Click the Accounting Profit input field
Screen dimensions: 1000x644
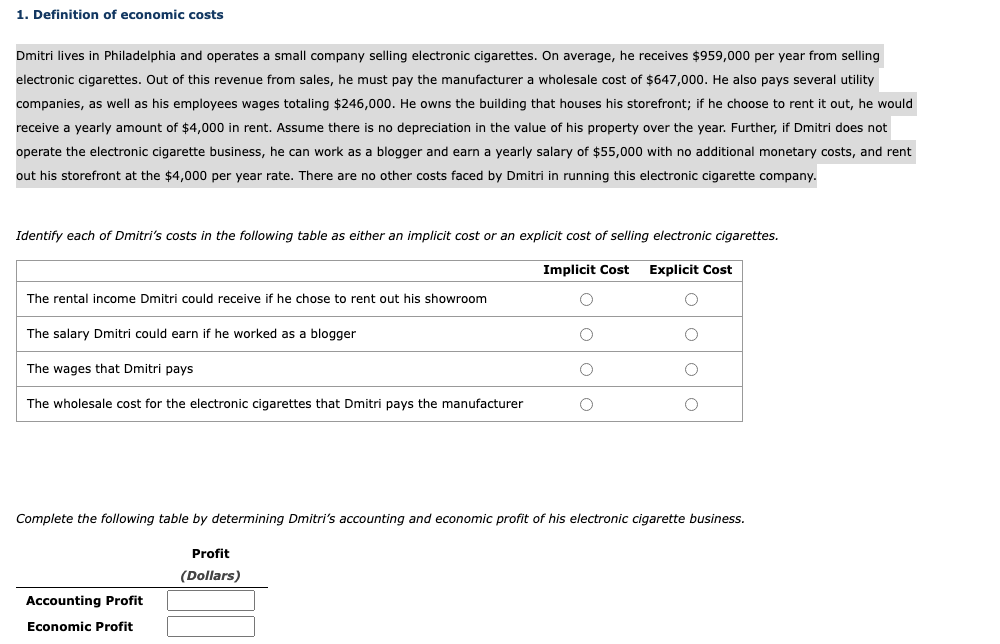pyautogui.click(x=210, y=600)
